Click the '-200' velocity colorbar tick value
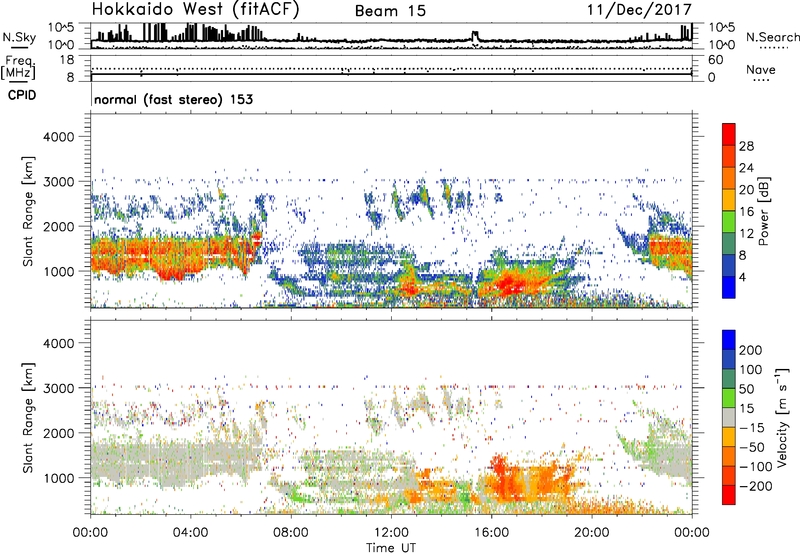800x554 pixels. (x=756, y=486)
